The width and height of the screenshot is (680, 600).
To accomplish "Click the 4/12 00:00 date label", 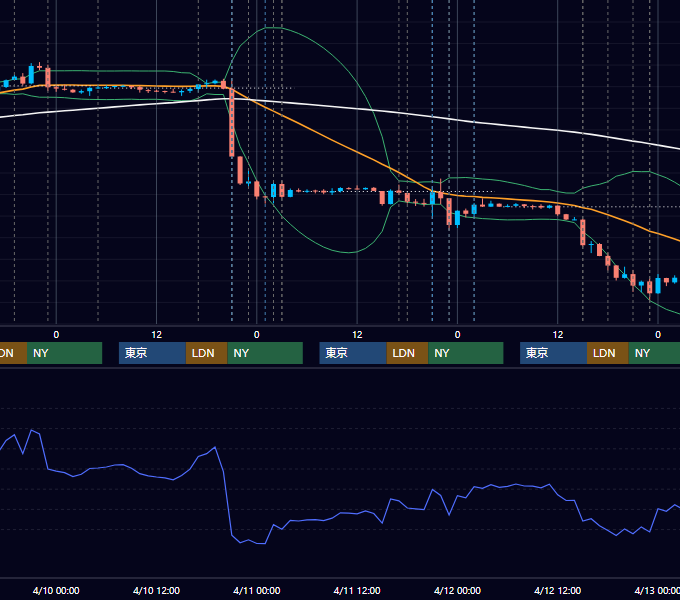I will [457, 590].
